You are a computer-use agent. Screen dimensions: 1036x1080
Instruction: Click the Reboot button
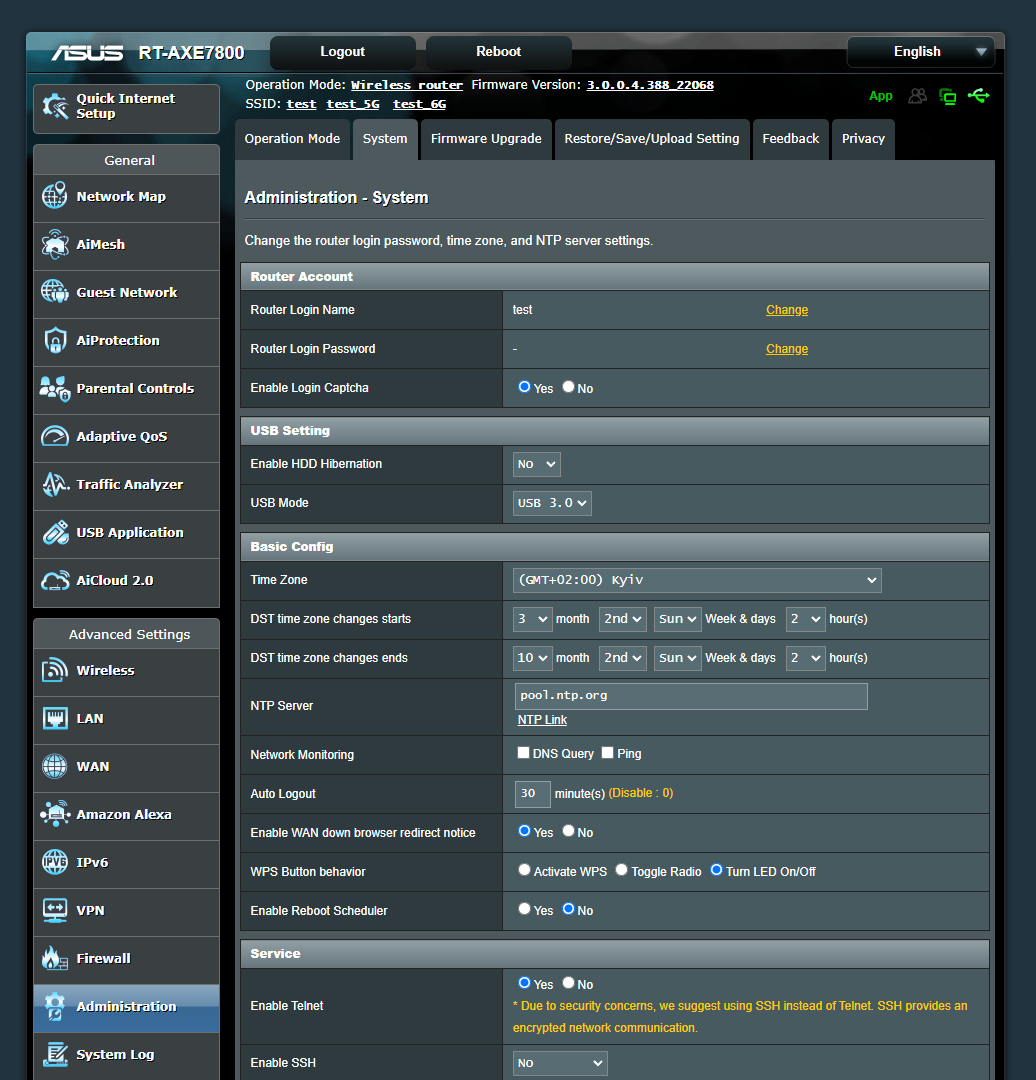click(x=499, y=52)
